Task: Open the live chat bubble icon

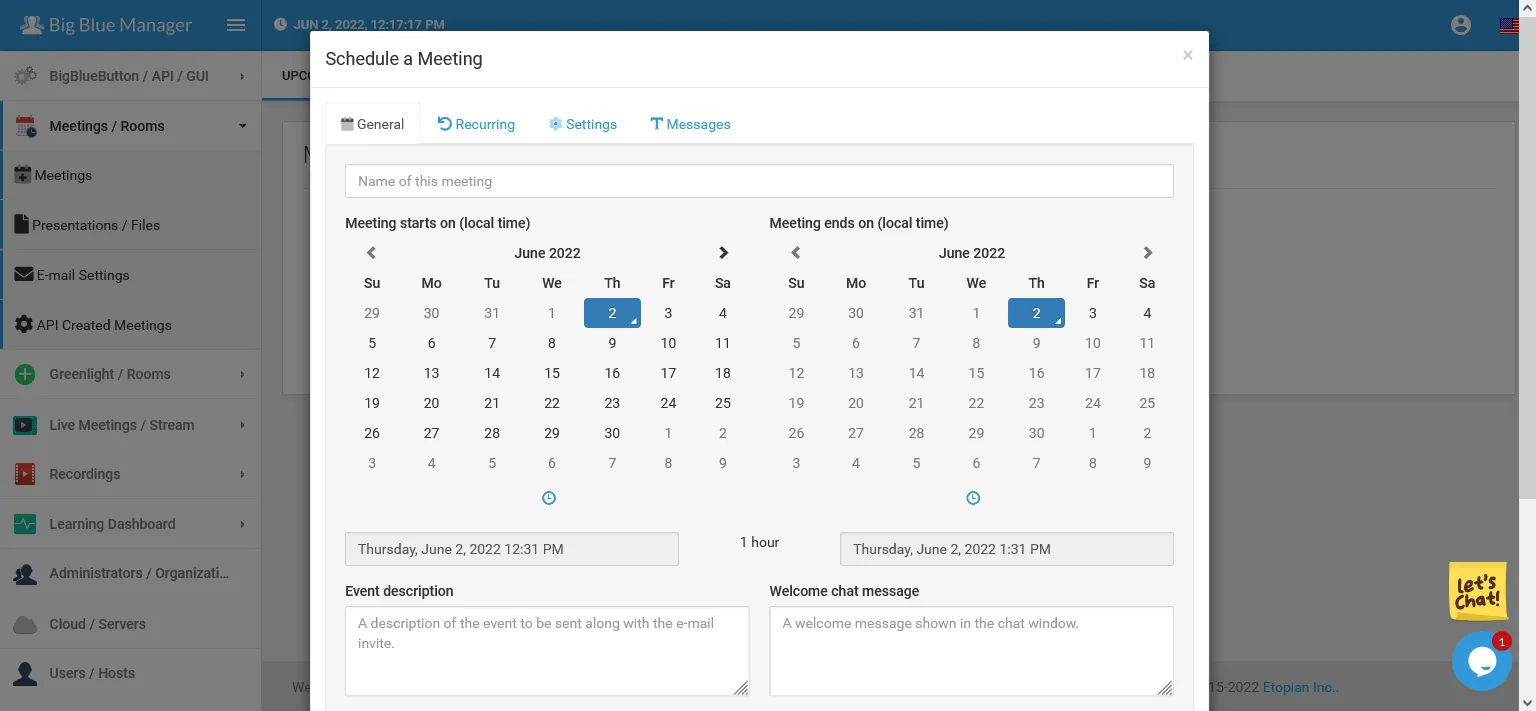Action: tap(1481, 661)
